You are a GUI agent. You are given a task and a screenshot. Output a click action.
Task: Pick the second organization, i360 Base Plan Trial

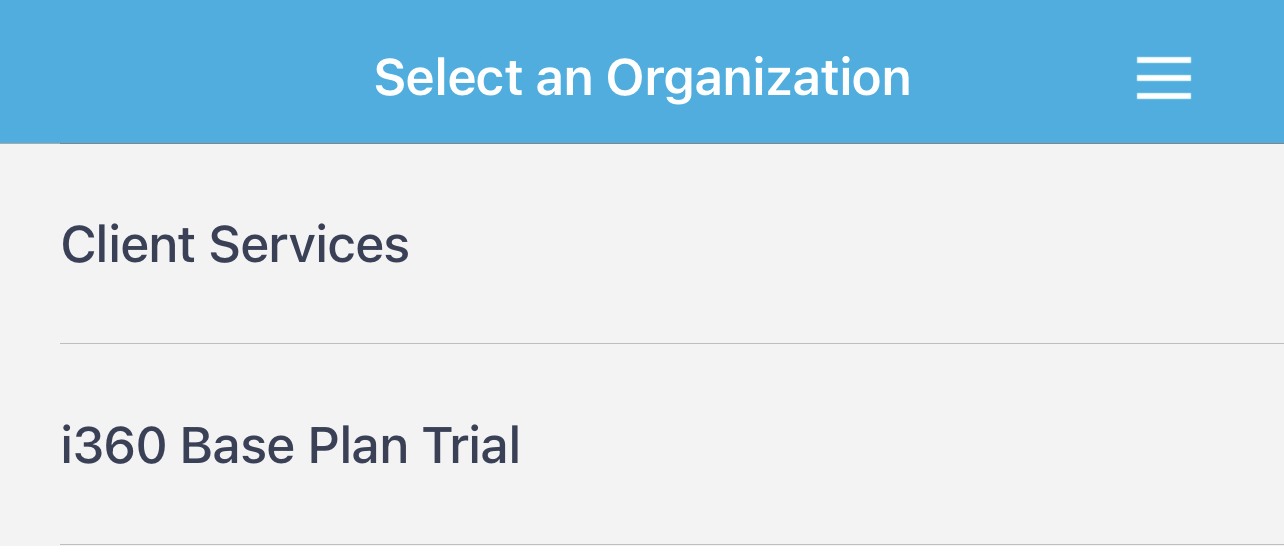[291, 446]
